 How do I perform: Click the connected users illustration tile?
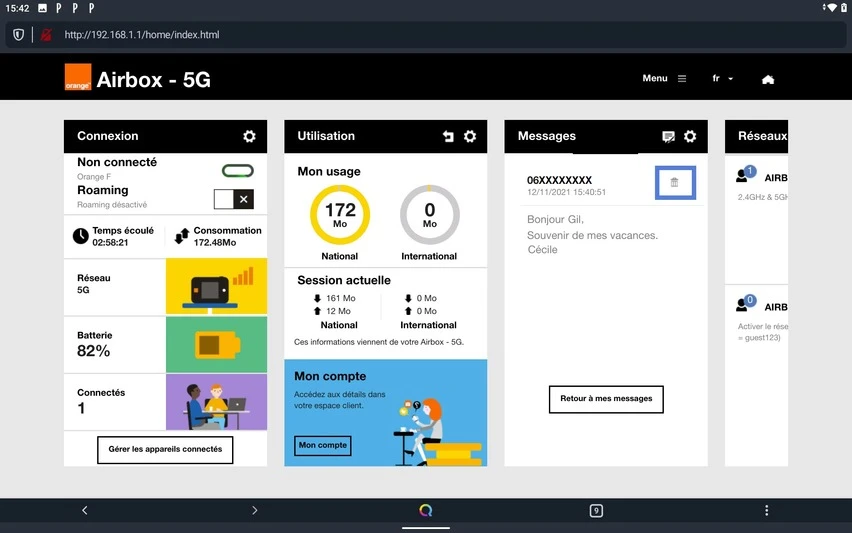pos(216,402)
